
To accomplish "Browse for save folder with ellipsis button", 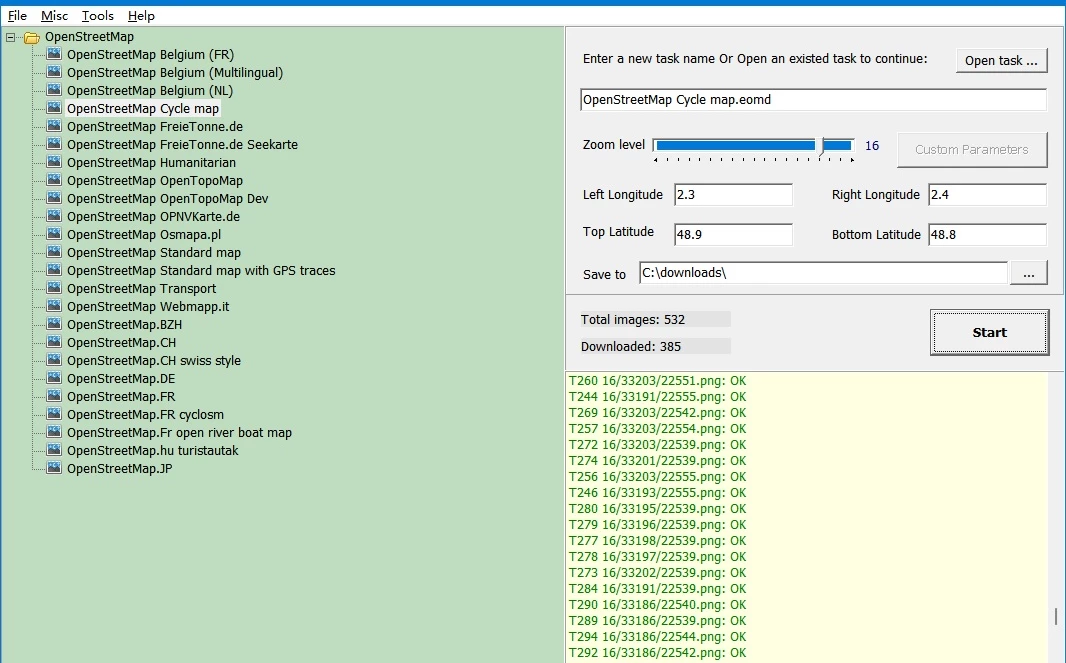I will [1029, 273].
